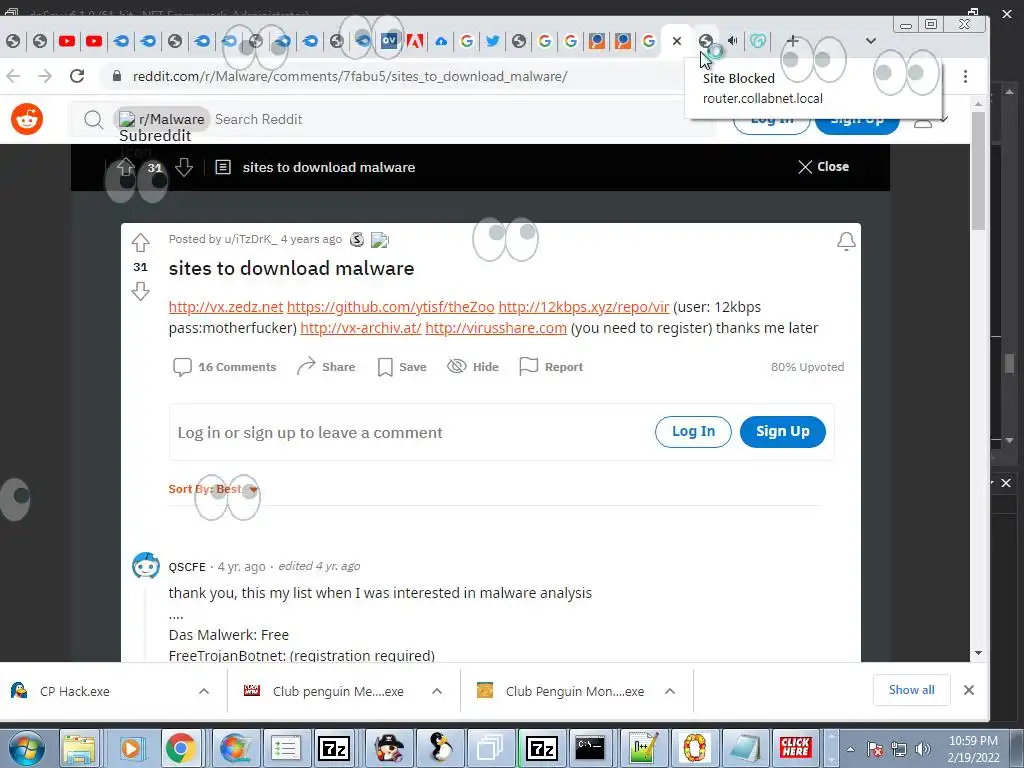The width and height of the screenshot is (1024, 768).
Task: Switch to Chrome on the taskbar
Action: coord(181,748)
